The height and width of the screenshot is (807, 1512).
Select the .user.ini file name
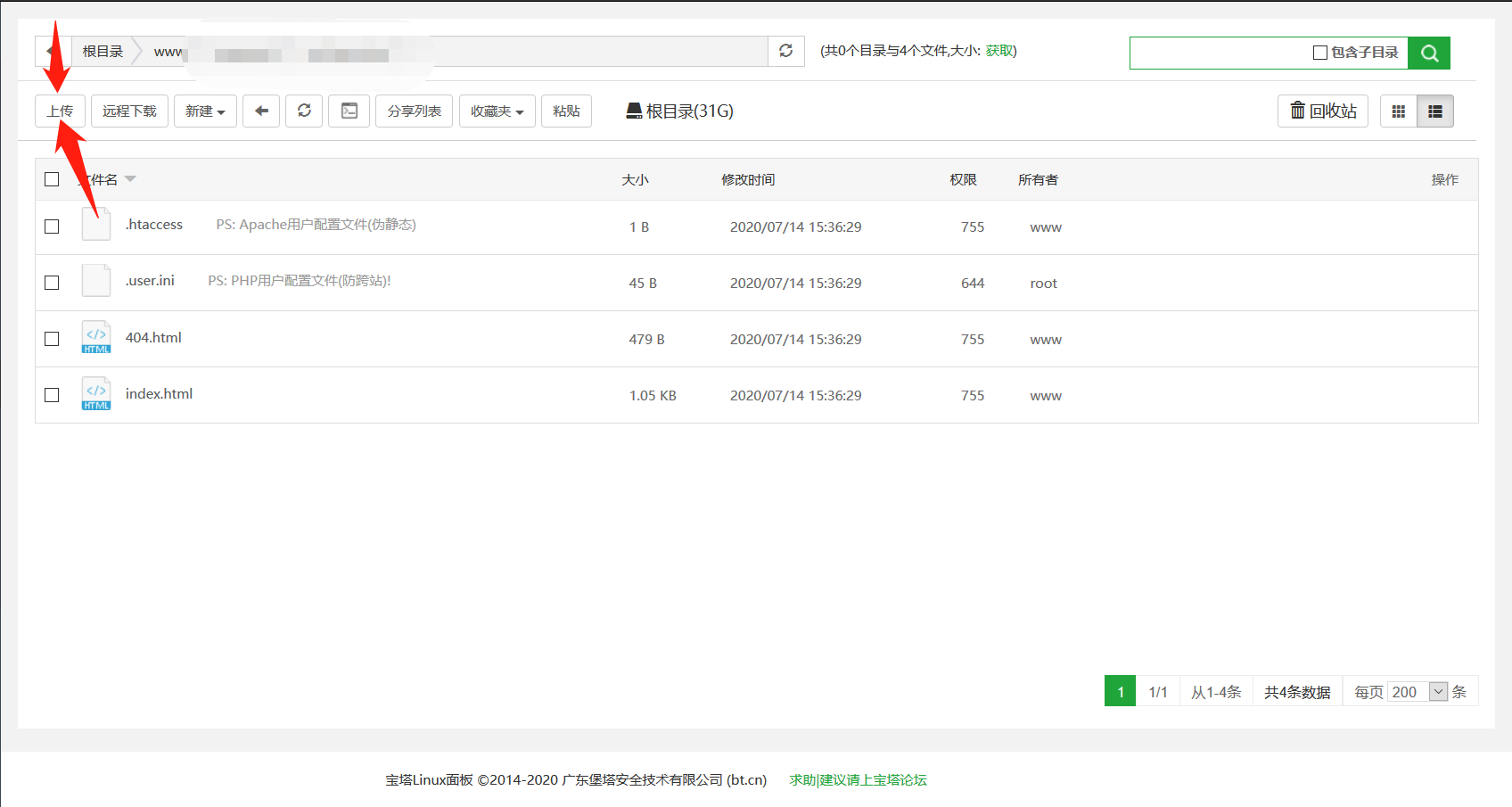coord(150,281)
